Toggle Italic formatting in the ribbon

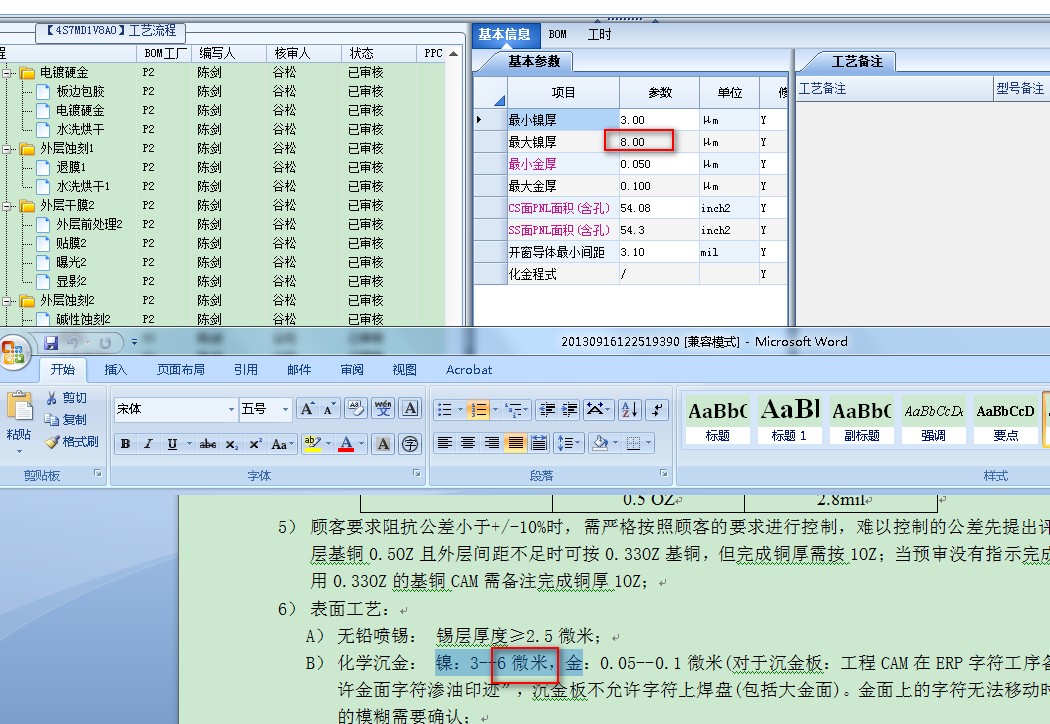(149, 443)
